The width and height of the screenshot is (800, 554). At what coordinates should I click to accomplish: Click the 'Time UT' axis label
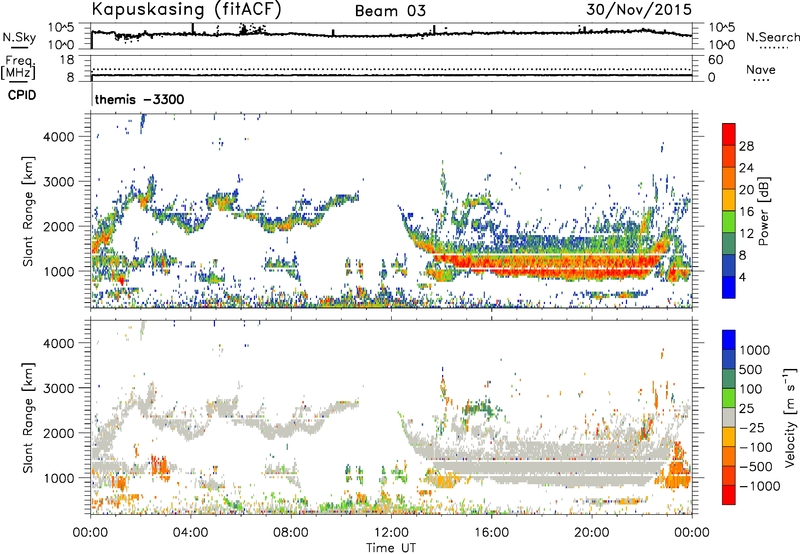click(x=391, y=548)
